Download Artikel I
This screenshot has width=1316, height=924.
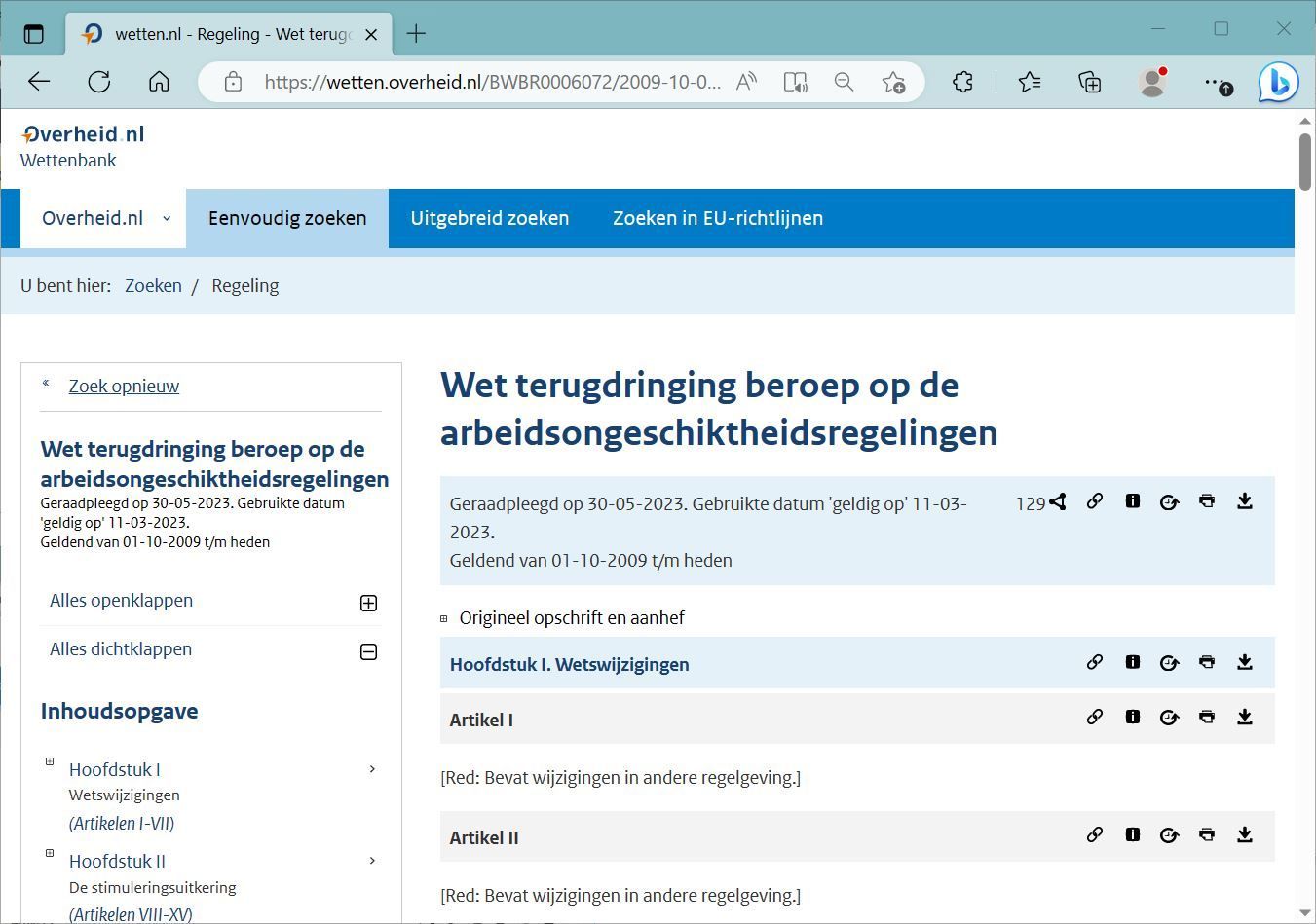[x=1245, y=717]
